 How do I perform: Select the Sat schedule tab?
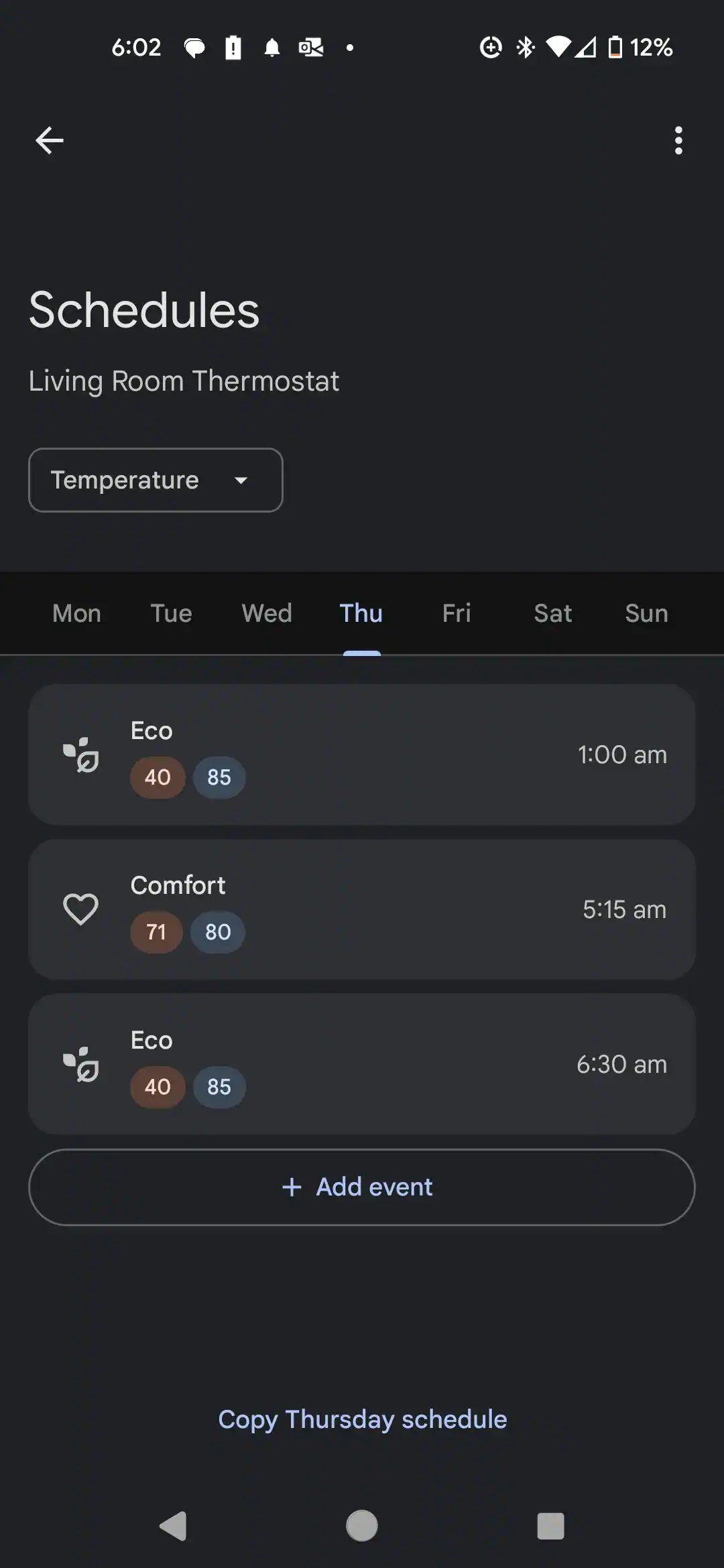[x=552, y=613]
